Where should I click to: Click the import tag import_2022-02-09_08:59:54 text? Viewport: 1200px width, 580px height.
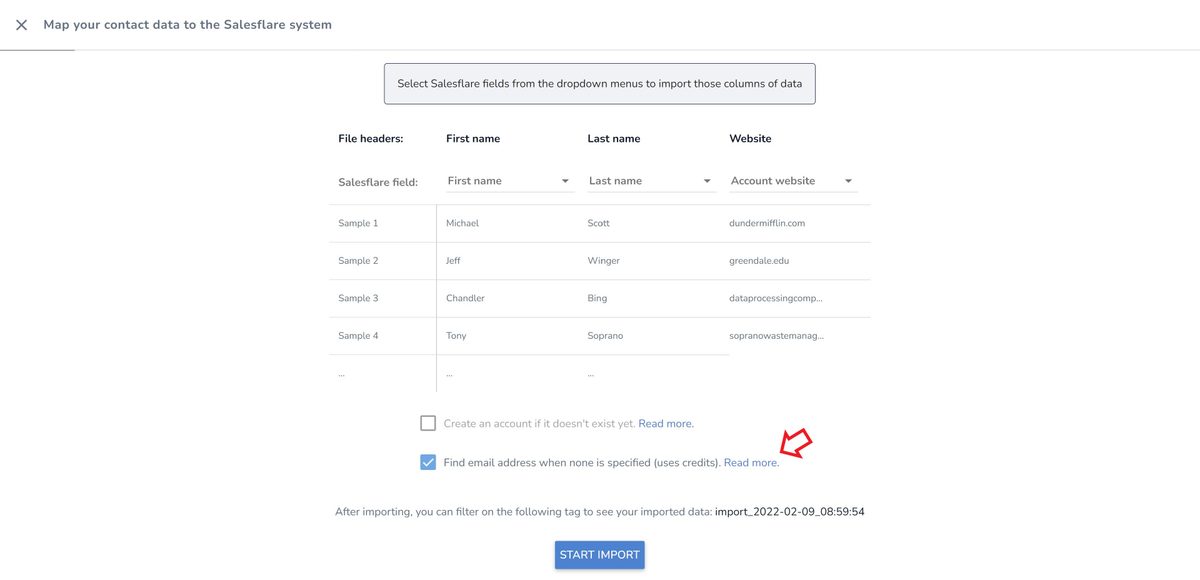pos(790,512)
